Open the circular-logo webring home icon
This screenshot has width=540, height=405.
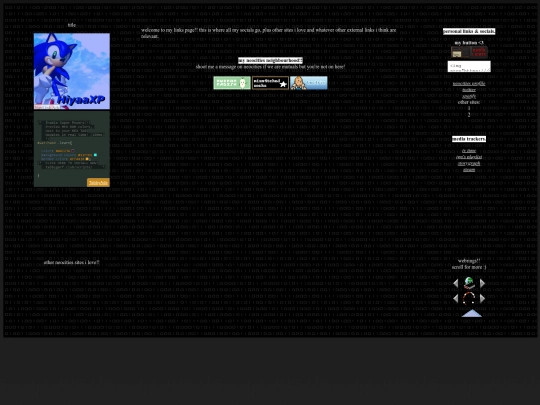(x=469, y=299)
